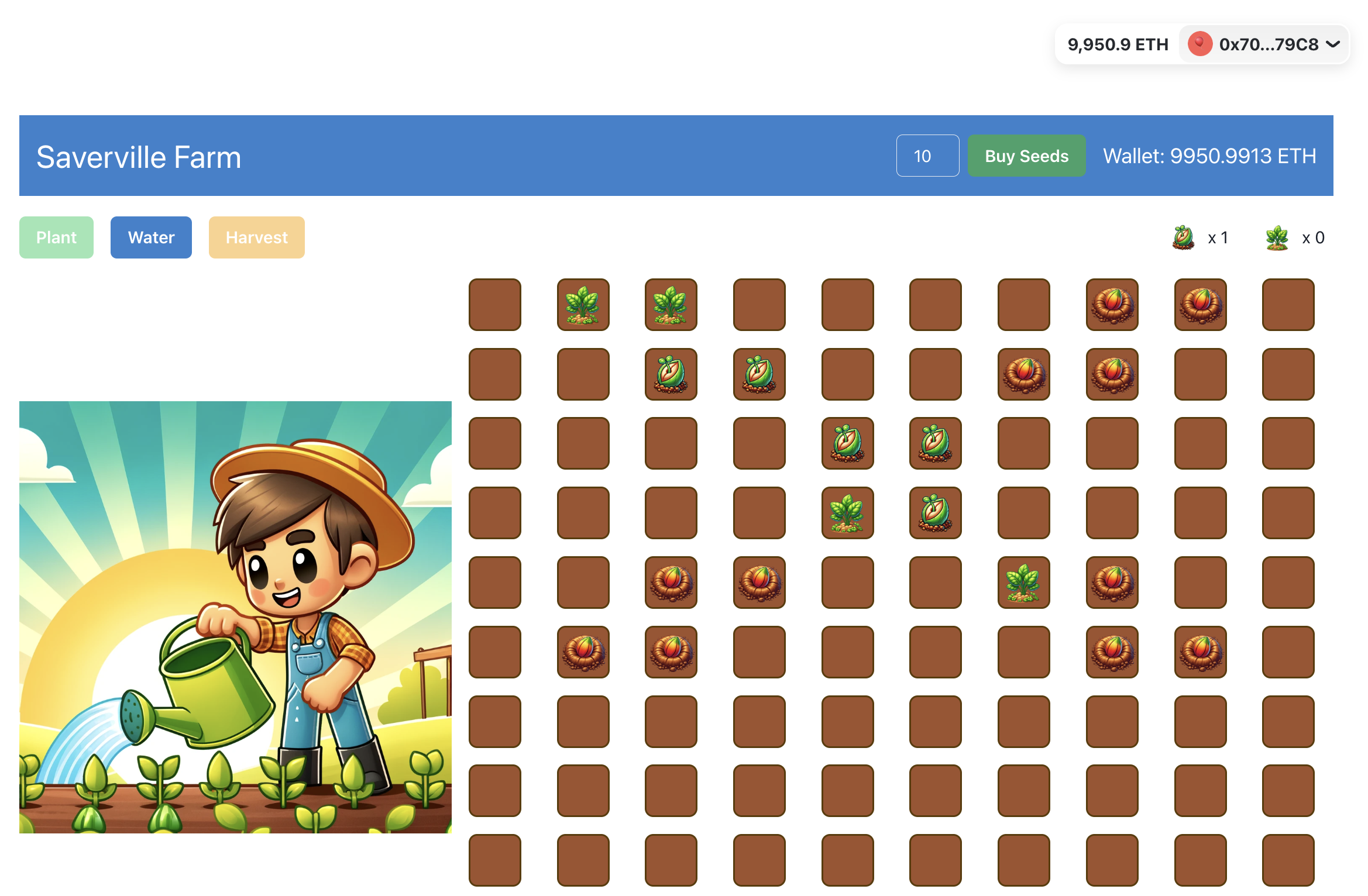Click the farmer watering illustration
Viewport: 1368px width, 896px height.
click(235, 617)
